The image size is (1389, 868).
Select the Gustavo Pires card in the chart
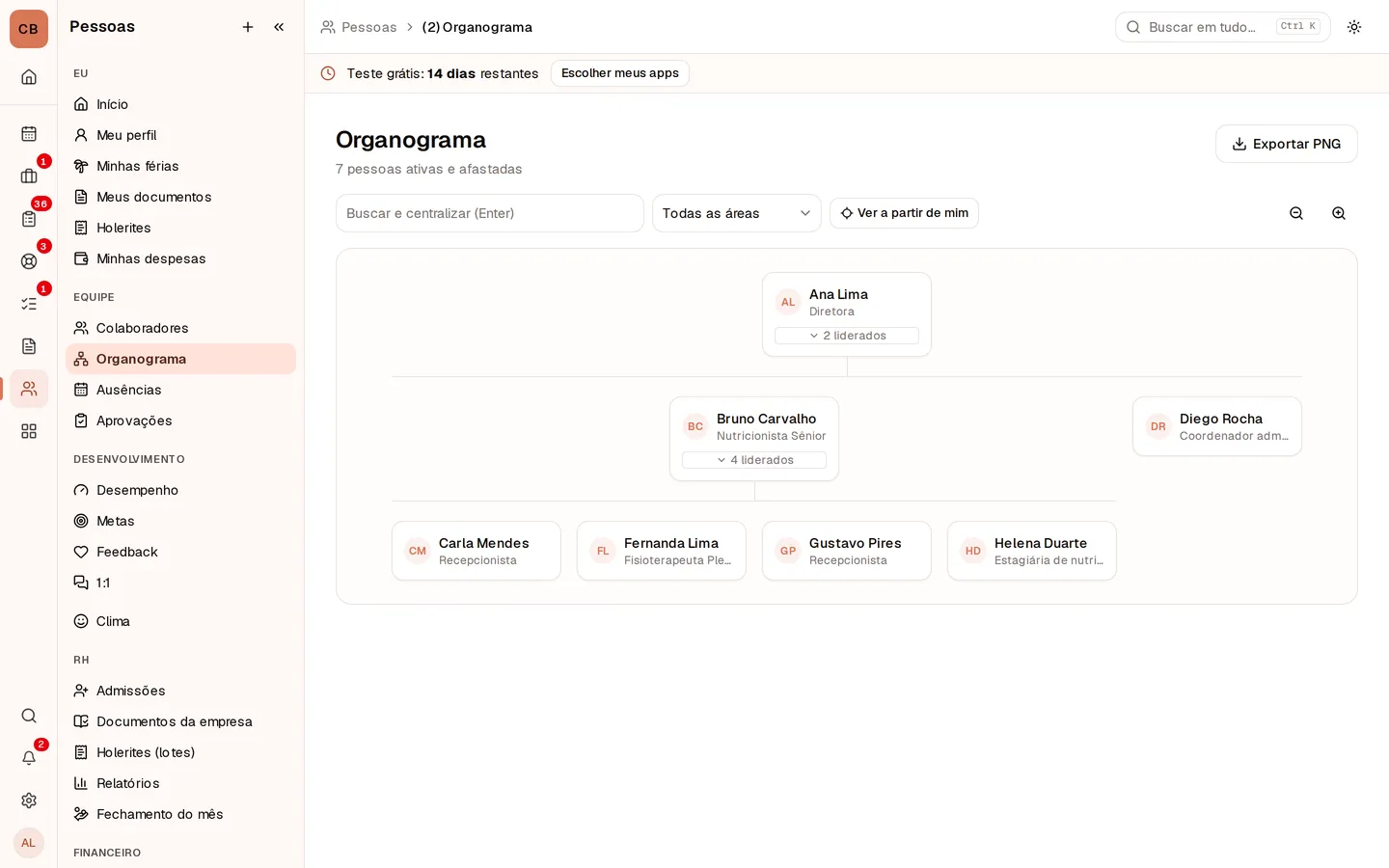[x=847, y=551]
